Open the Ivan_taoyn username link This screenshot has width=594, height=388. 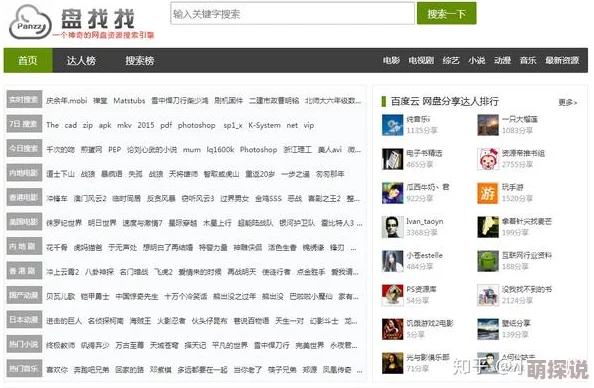coord(424,221)
